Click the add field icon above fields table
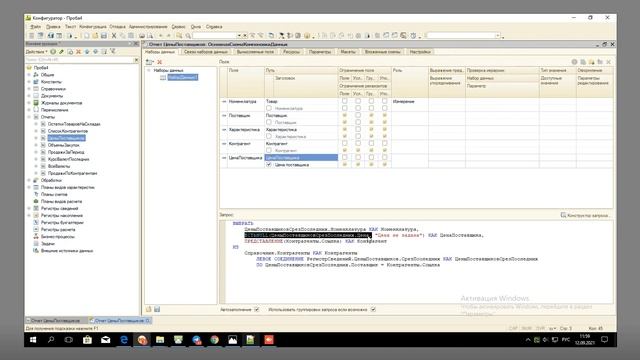 [575, 62]
